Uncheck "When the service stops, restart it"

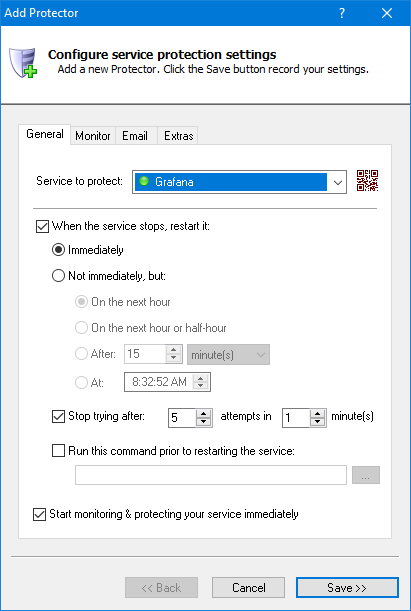42,226
